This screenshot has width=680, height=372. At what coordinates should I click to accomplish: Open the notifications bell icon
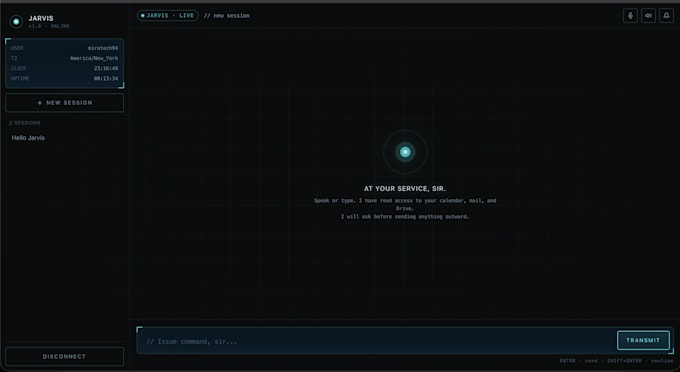pyautogui.click(x=667, y=16)
